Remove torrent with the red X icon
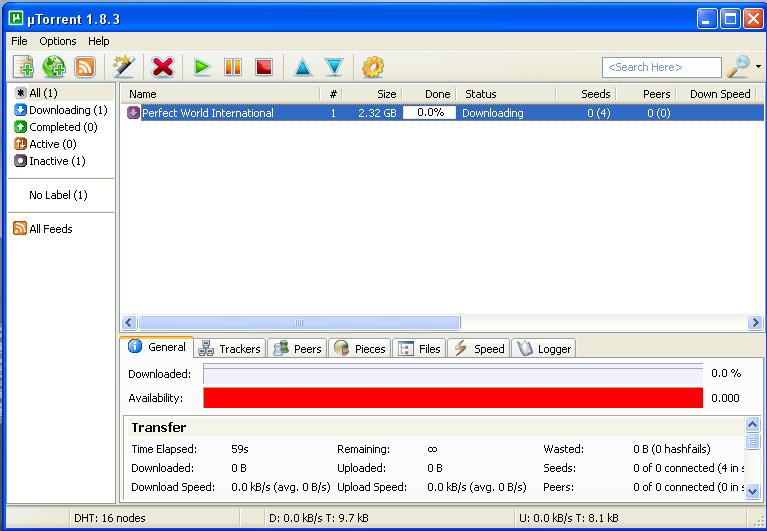 coord(163,67)
